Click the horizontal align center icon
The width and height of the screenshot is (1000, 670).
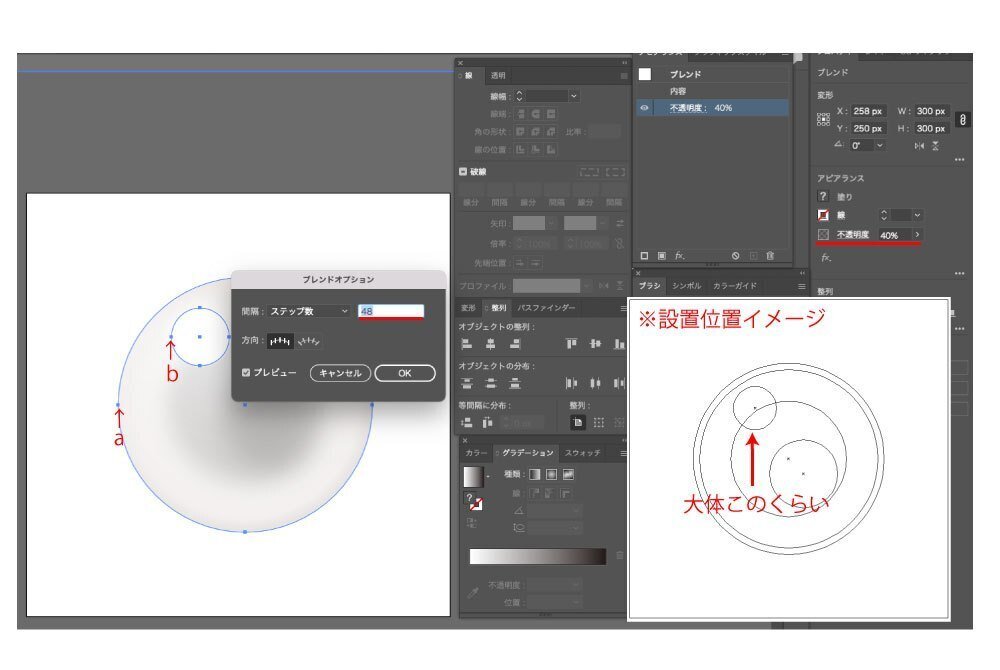click(490, 344)
